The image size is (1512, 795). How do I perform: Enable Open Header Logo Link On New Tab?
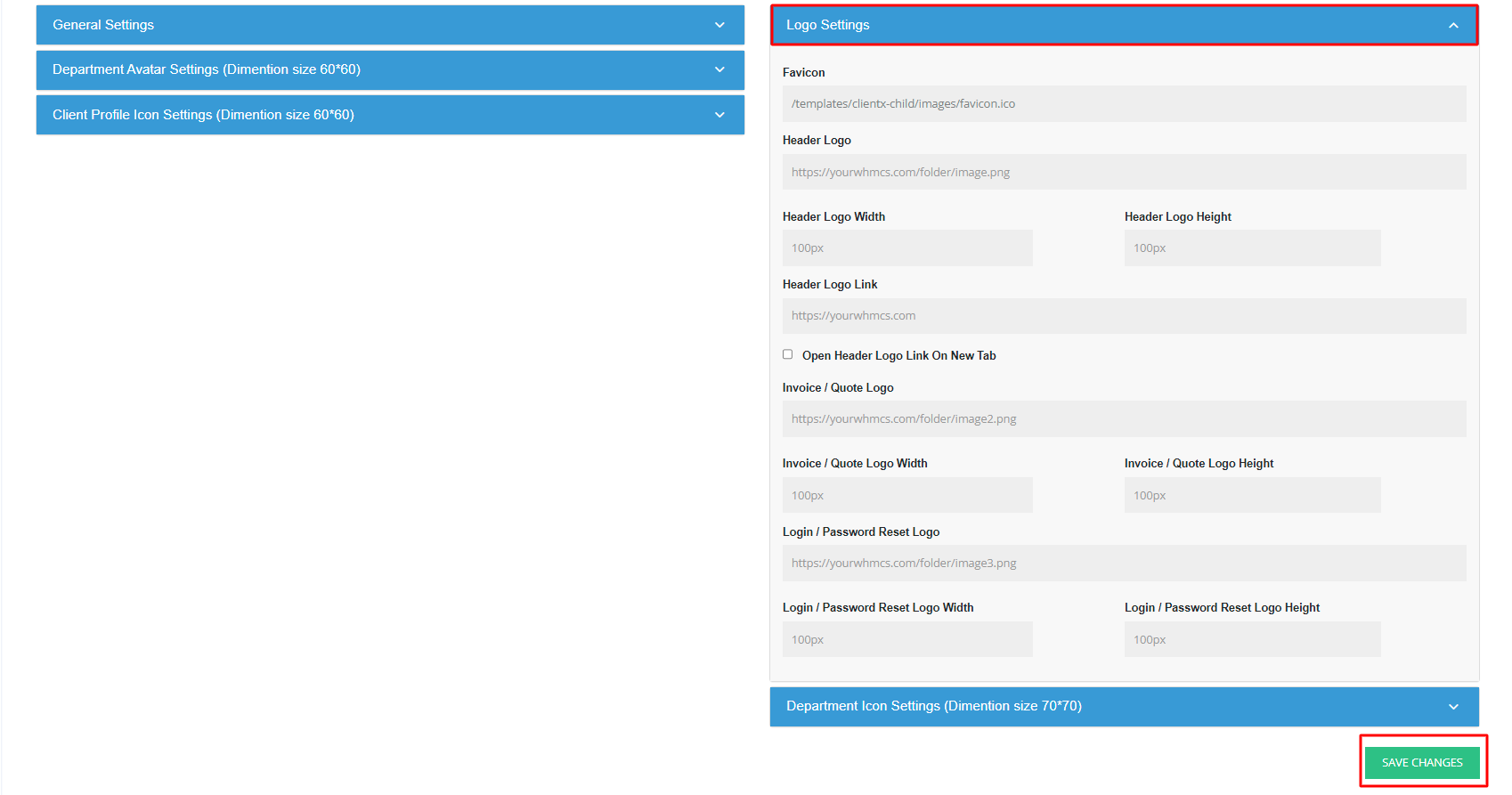(787, 354)
